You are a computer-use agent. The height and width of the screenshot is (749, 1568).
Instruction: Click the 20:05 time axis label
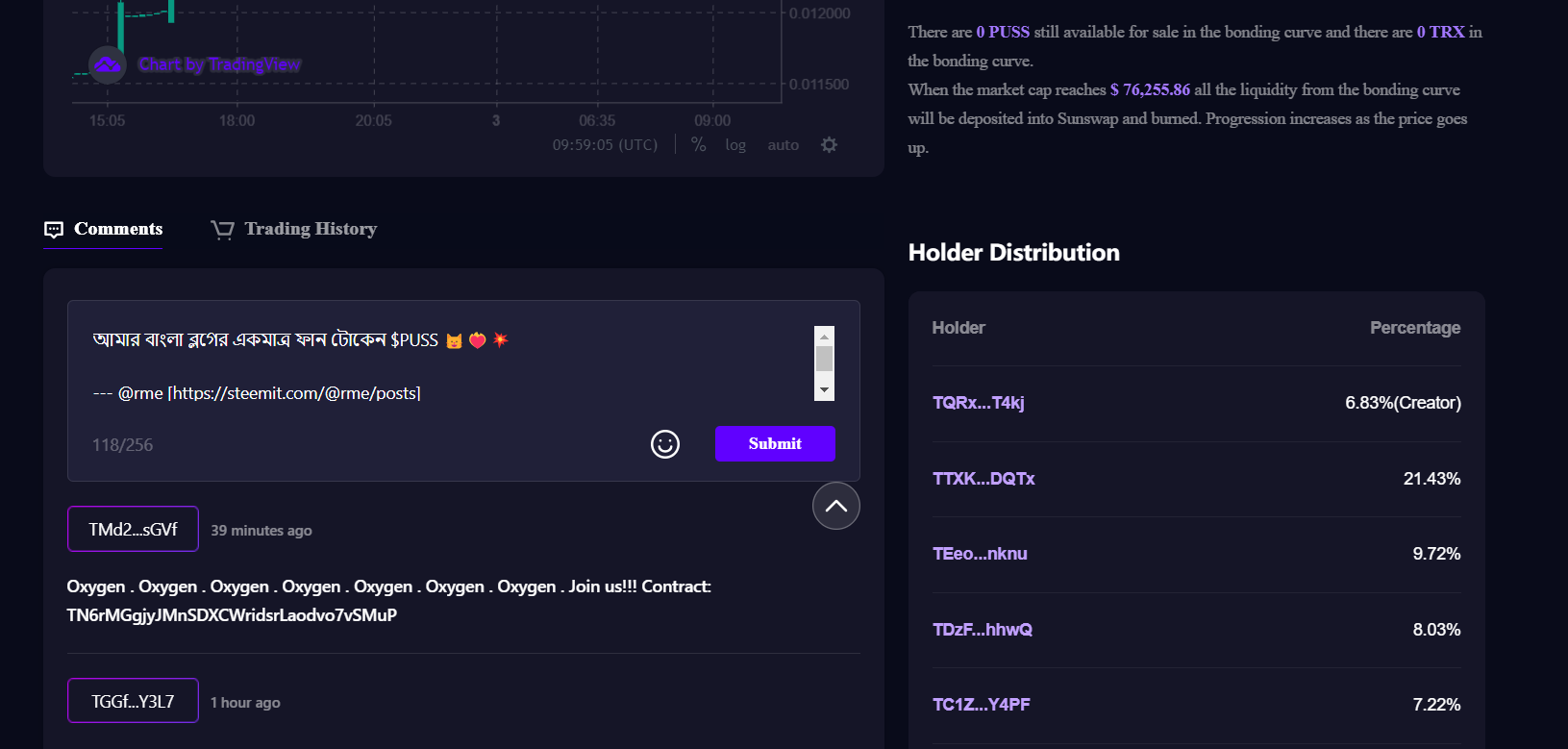(x=373, y=120)
